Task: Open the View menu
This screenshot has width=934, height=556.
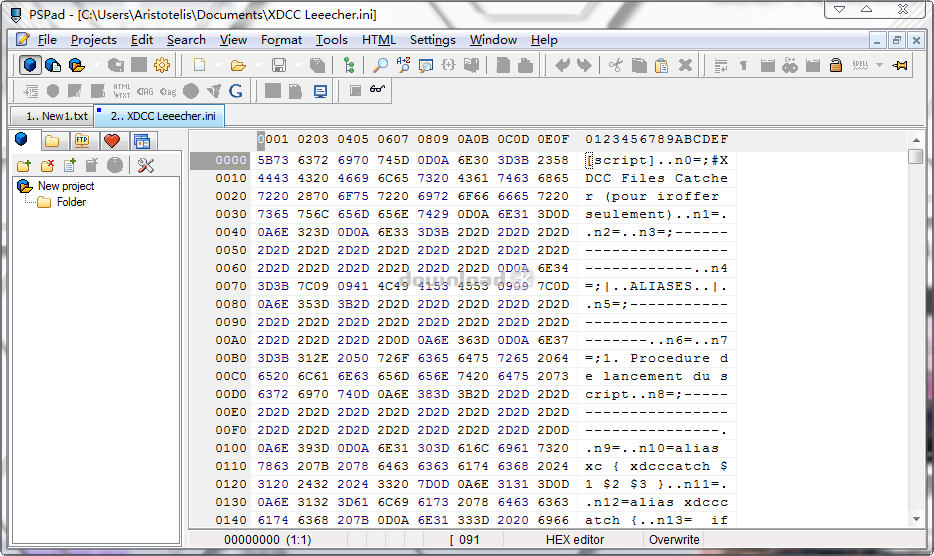Action: (x=233, y=40)
